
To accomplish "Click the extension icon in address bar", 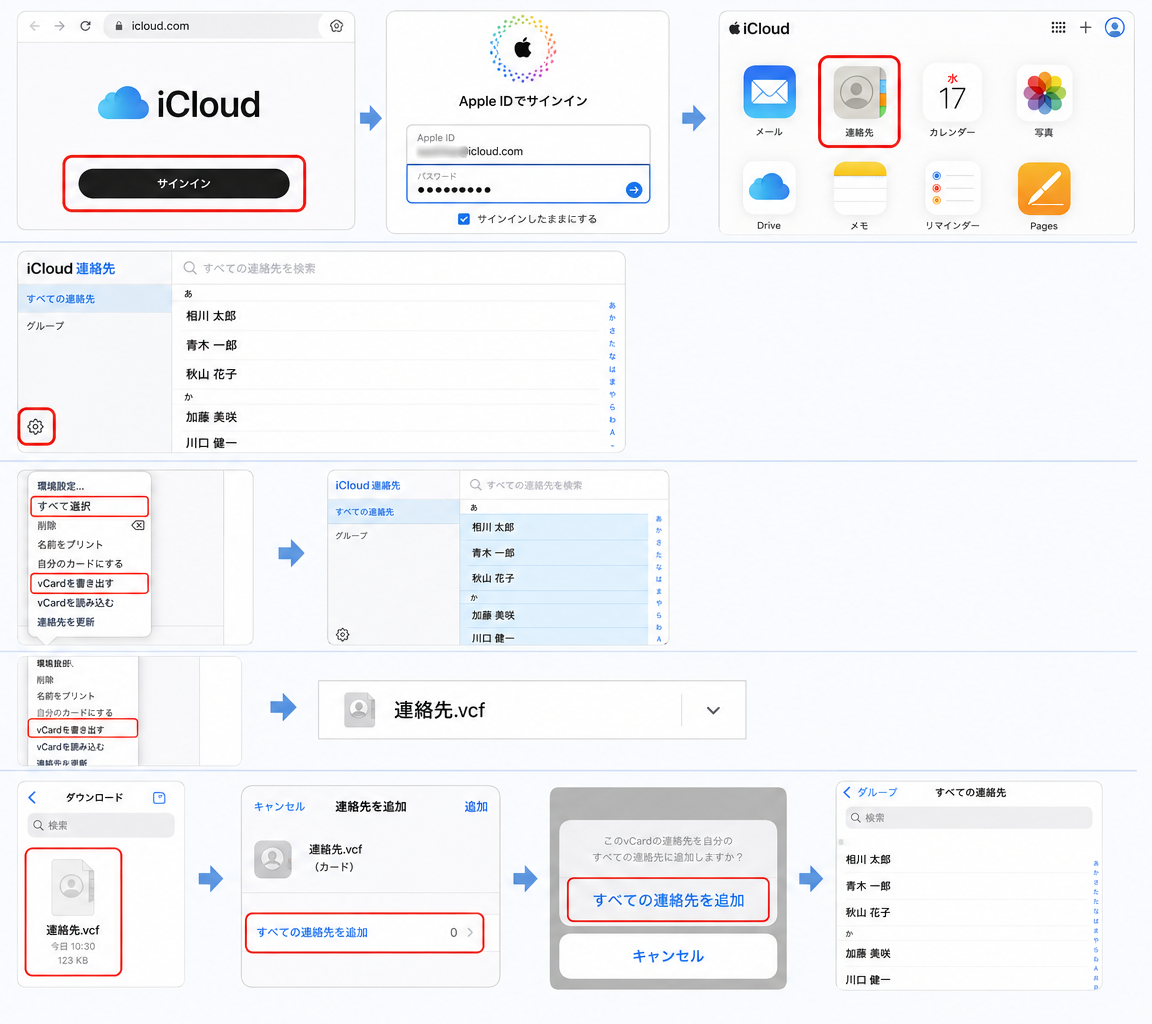I will click(x=336, y=26).
